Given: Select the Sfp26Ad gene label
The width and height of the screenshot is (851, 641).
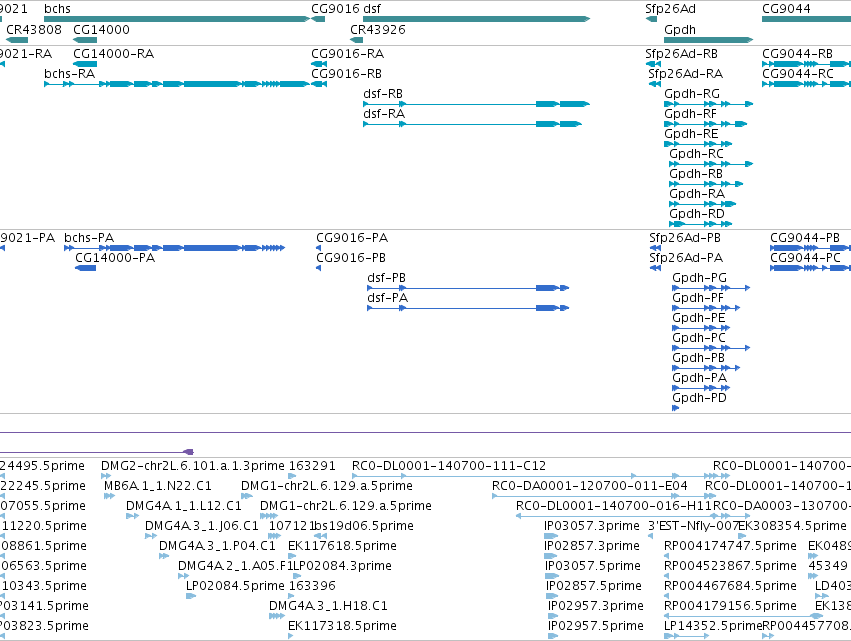Looking at the screenshot, I should click(670, 9).
